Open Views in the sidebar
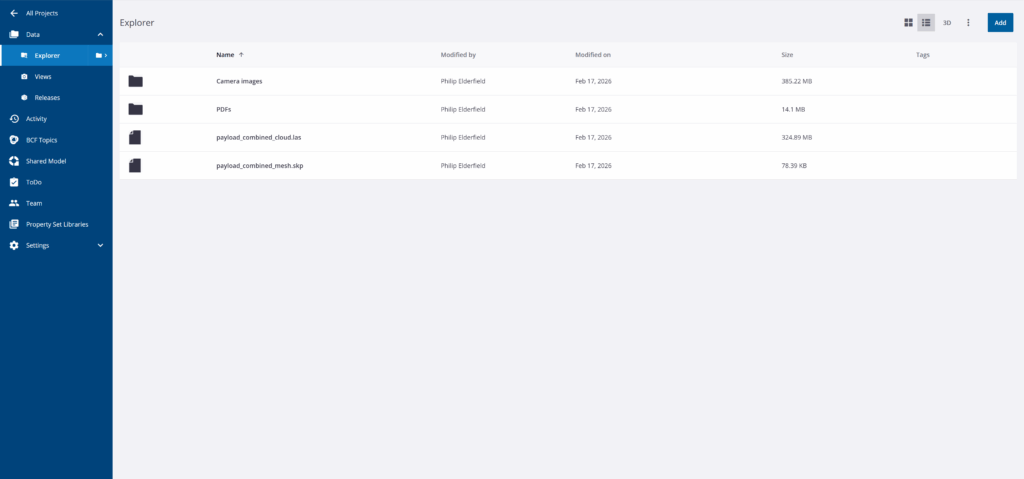The width and height of the screenshot is (1024, 479). [43, 76]
